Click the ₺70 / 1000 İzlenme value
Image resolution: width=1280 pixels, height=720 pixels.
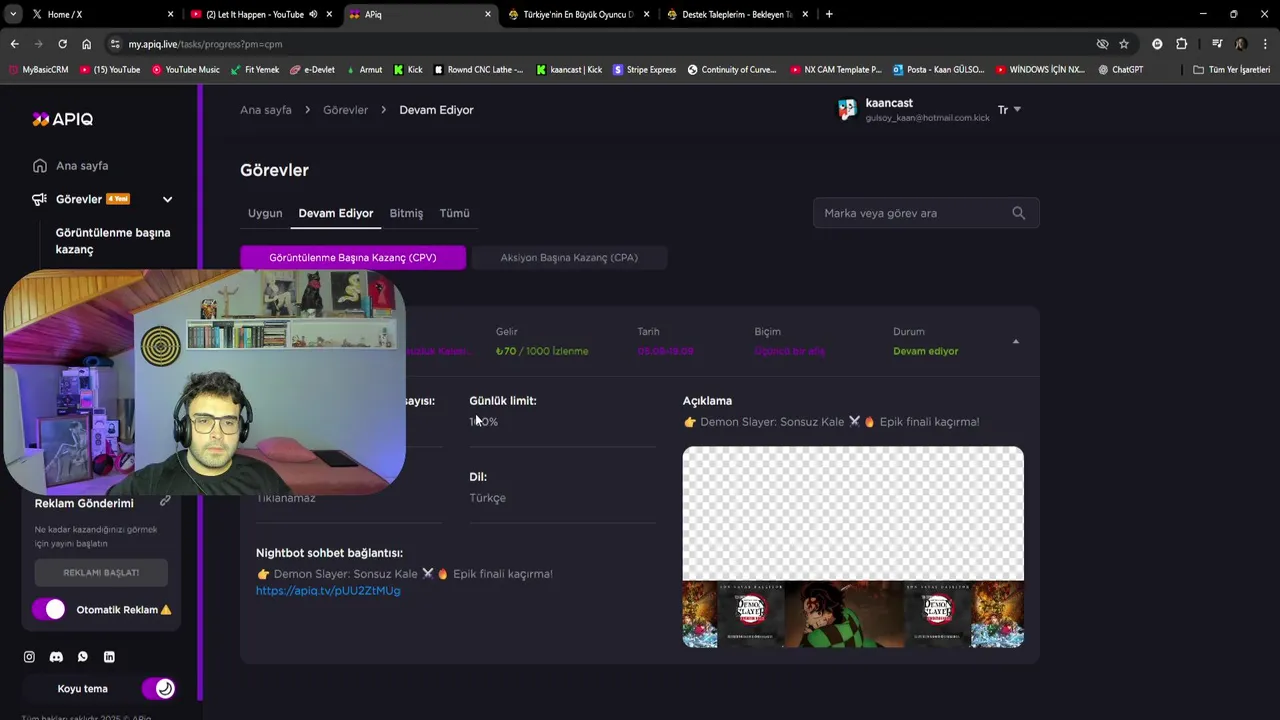coord(542,351)
